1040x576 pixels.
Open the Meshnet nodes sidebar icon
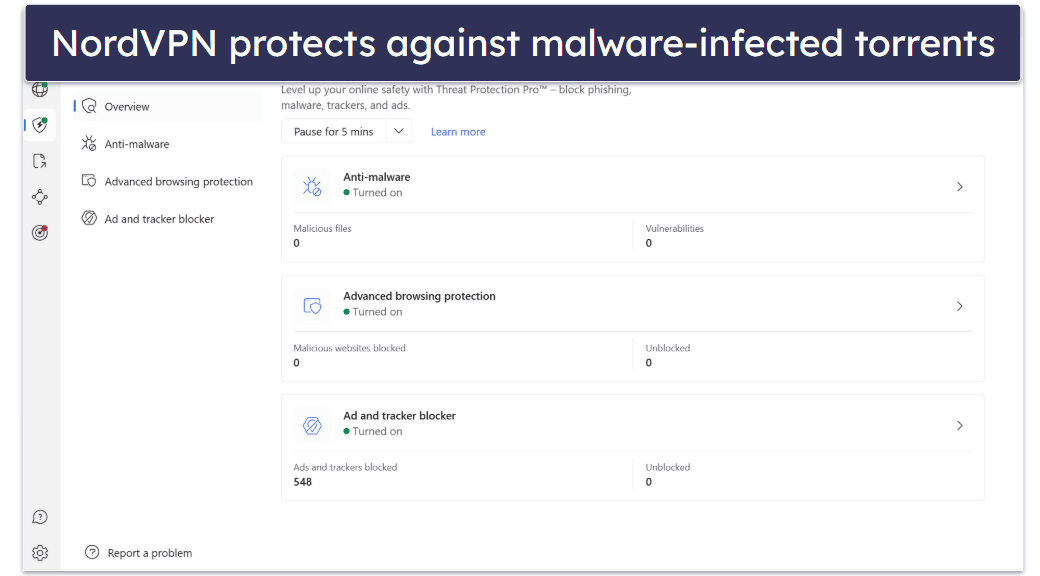[x=40, y=197]
